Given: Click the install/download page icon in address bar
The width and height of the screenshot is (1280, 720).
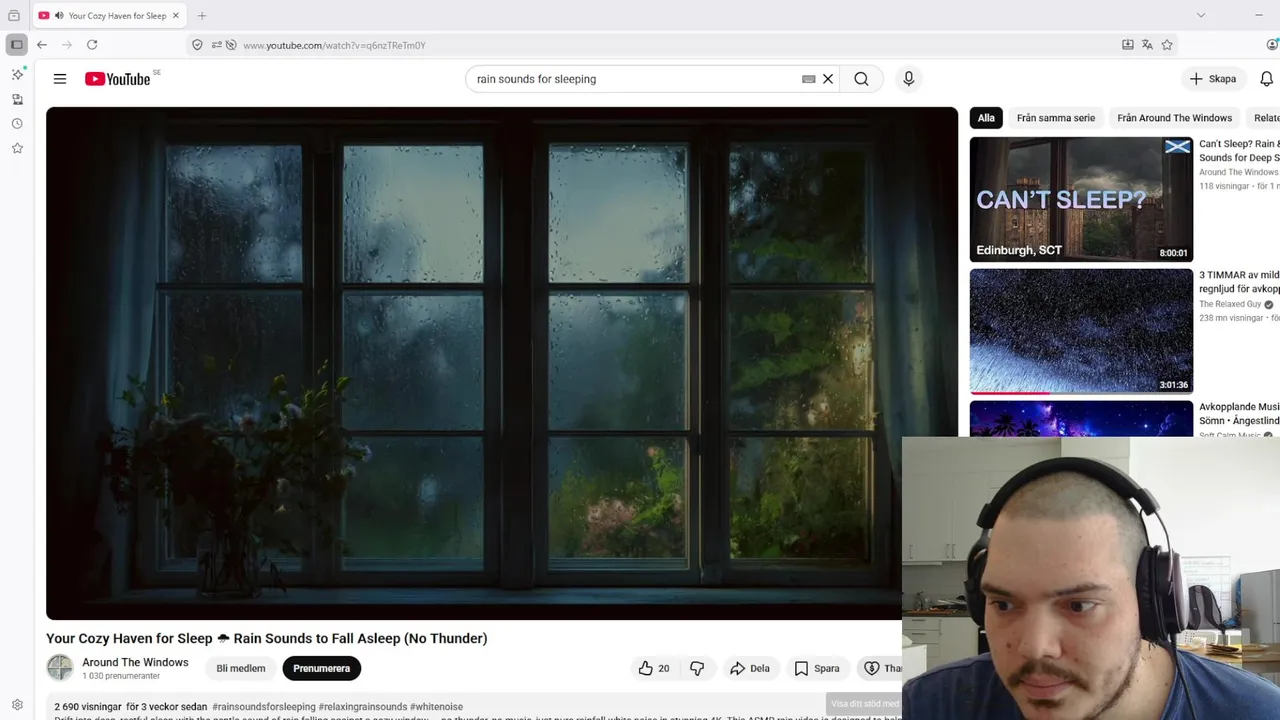Looking at the screenshot, I should coord(1128,45).
